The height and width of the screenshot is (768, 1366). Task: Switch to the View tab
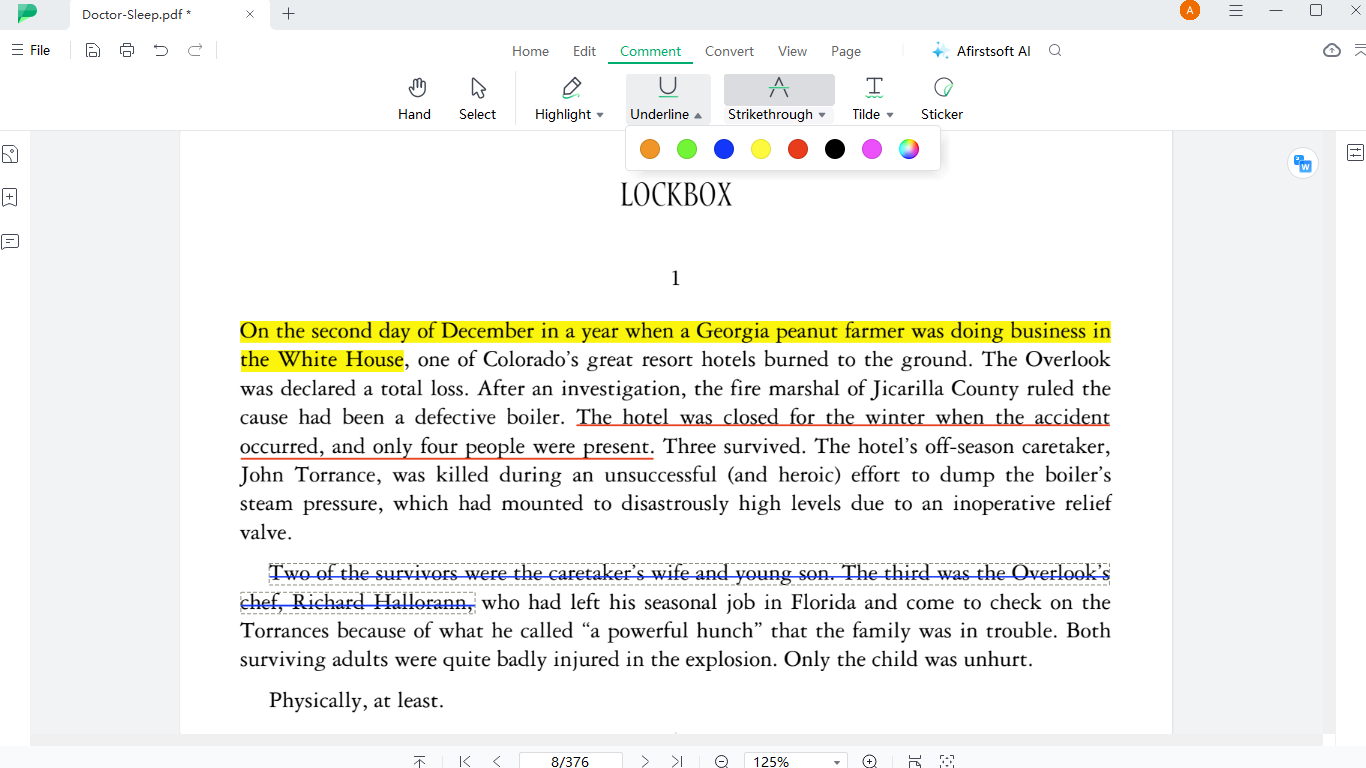792,51
